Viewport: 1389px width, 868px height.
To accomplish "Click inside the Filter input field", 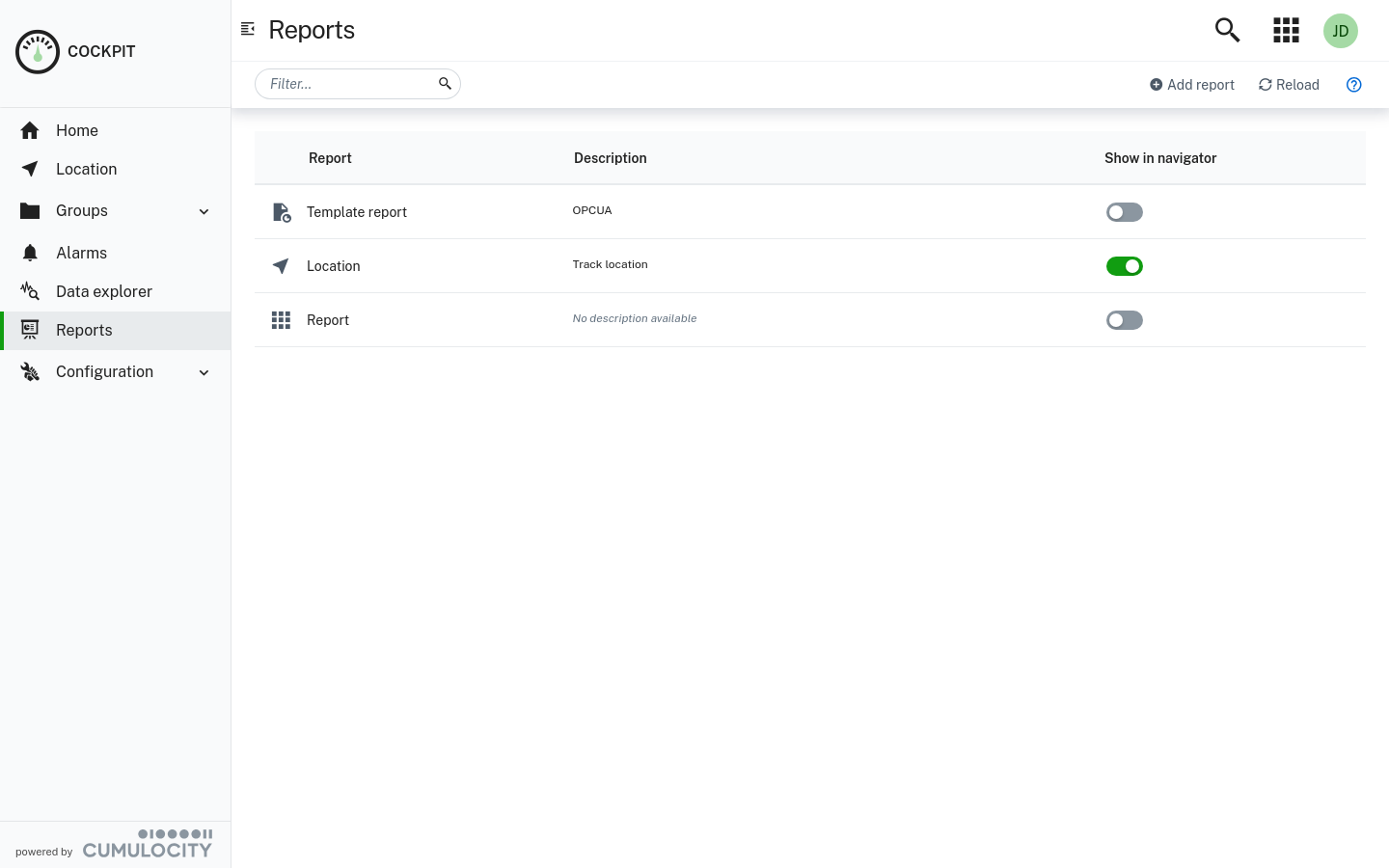I will click(347, 84).
